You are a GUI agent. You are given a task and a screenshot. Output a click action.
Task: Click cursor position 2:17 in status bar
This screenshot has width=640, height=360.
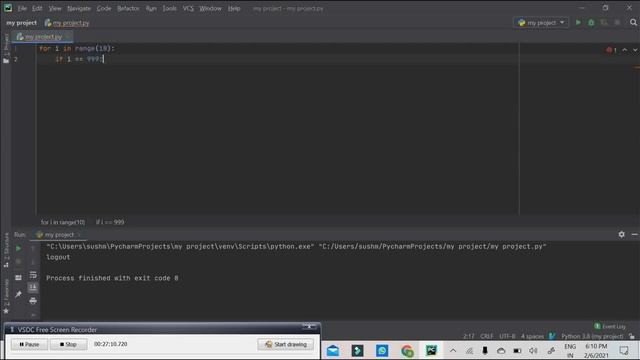[x=469, y=336]
